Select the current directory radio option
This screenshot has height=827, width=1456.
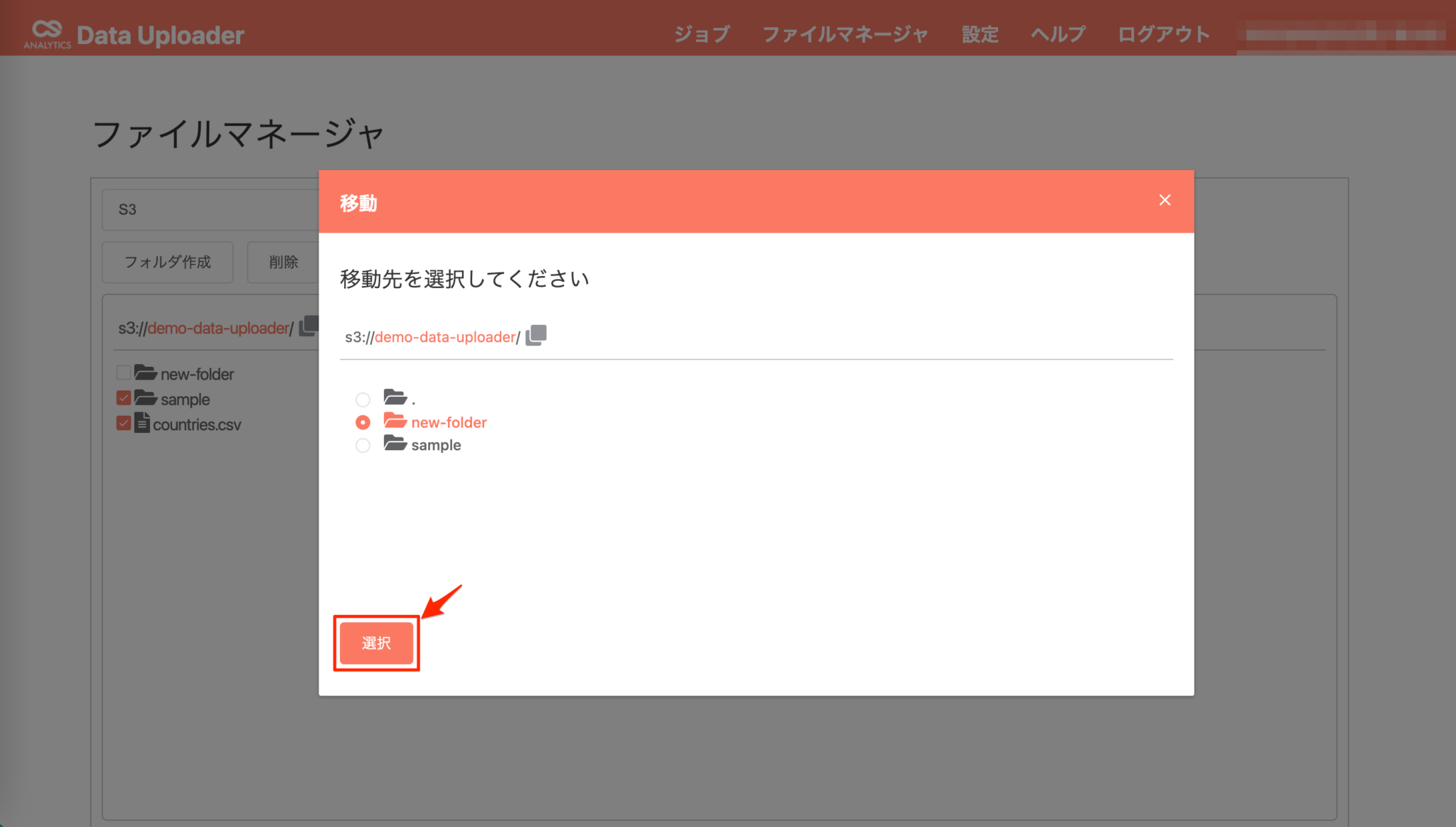pyautogui.click(x=363, y=400)
